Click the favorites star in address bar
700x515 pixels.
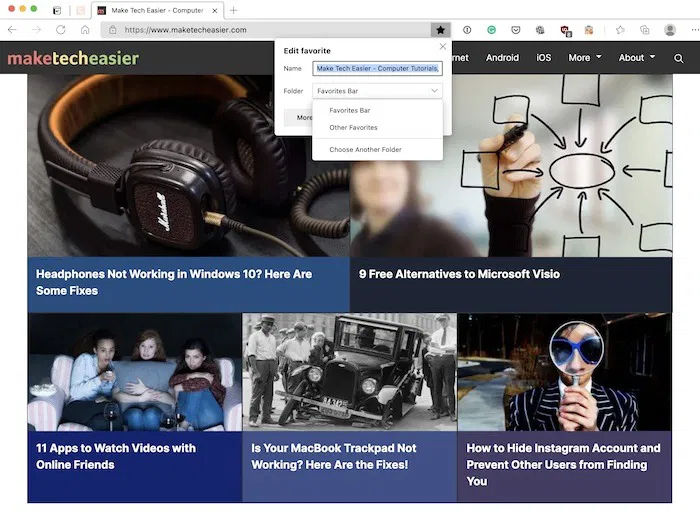pos(440,30)
